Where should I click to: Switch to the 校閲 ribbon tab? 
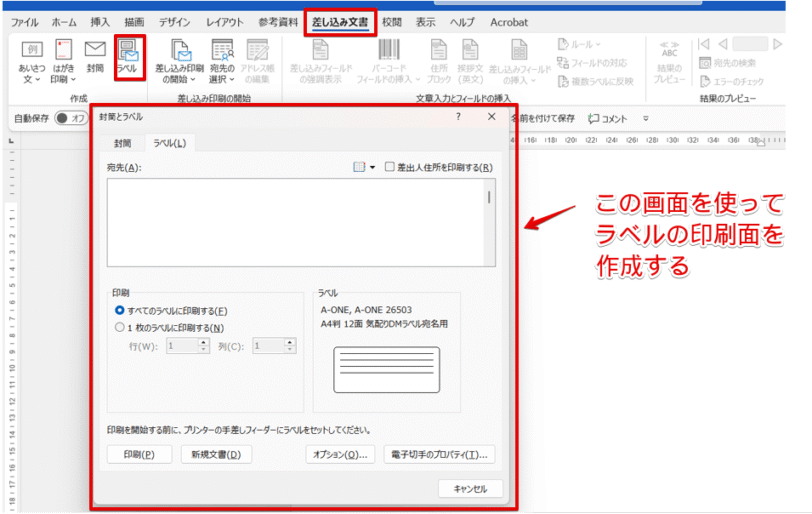pos(392,22)
